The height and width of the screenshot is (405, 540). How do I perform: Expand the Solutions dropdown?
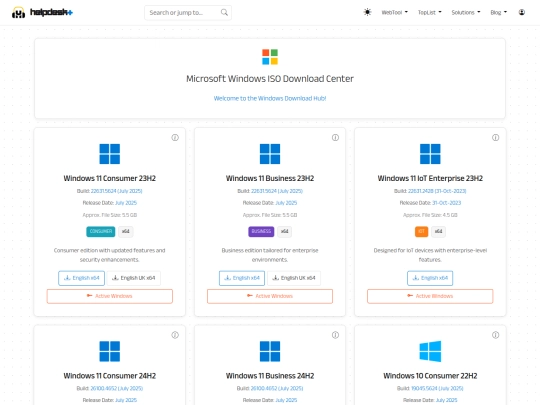[x=466, y=12]
